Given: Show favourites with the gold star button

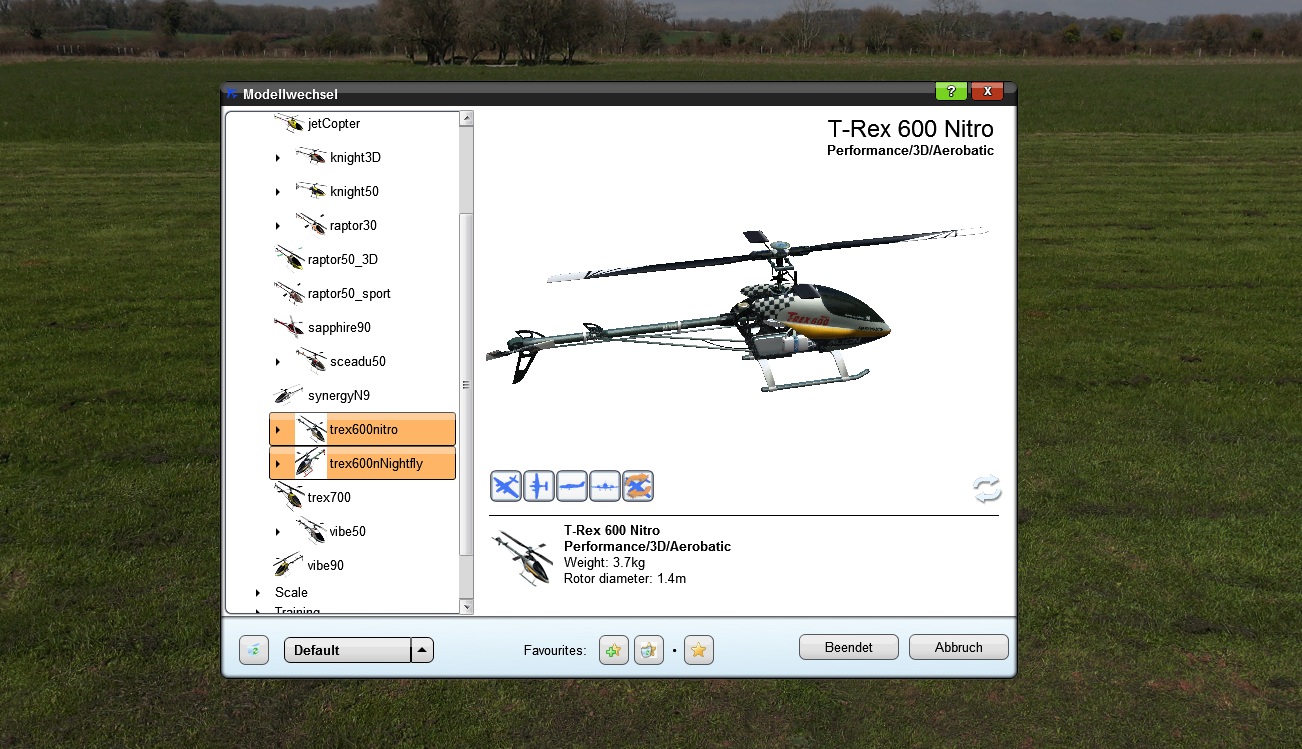Looking at the screenshot, I should pos(699,650).
